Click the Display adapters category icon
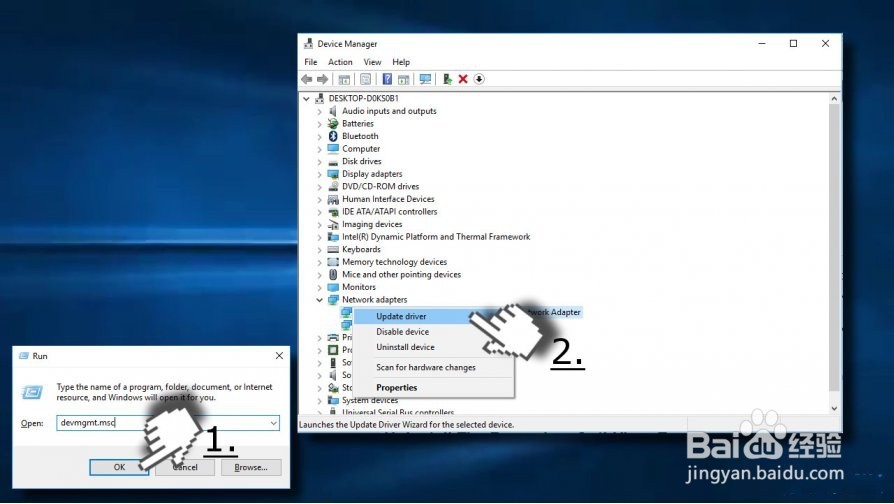This screenshot has width=894, height=504. pos(333,174)
